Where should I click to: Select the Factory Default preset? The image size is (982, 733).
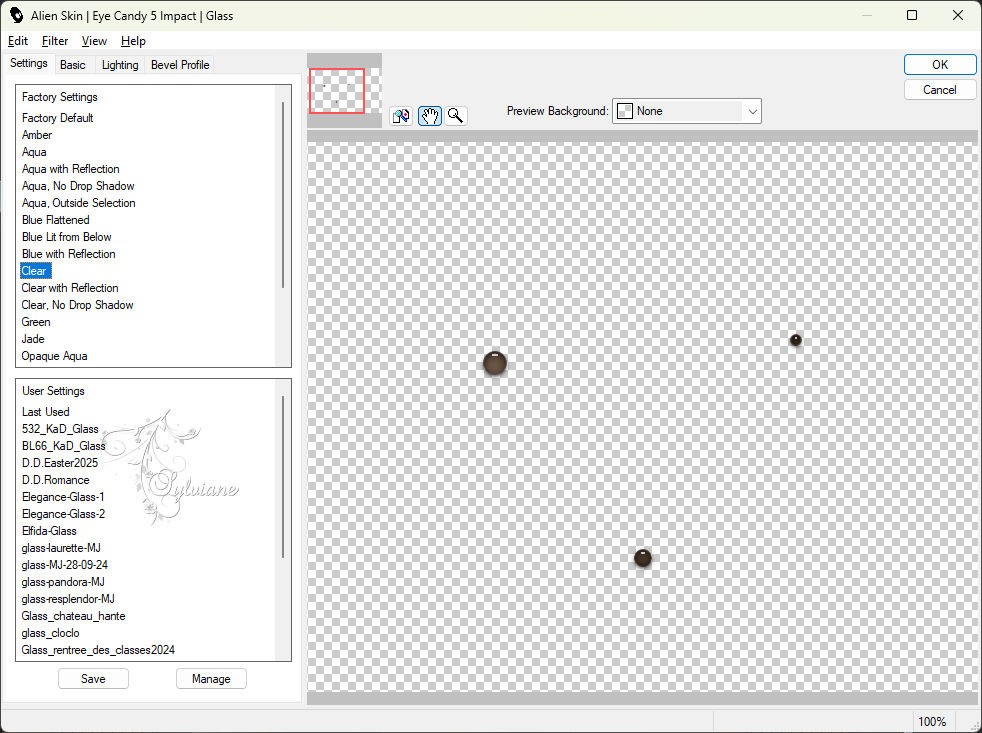click(58, 118)
